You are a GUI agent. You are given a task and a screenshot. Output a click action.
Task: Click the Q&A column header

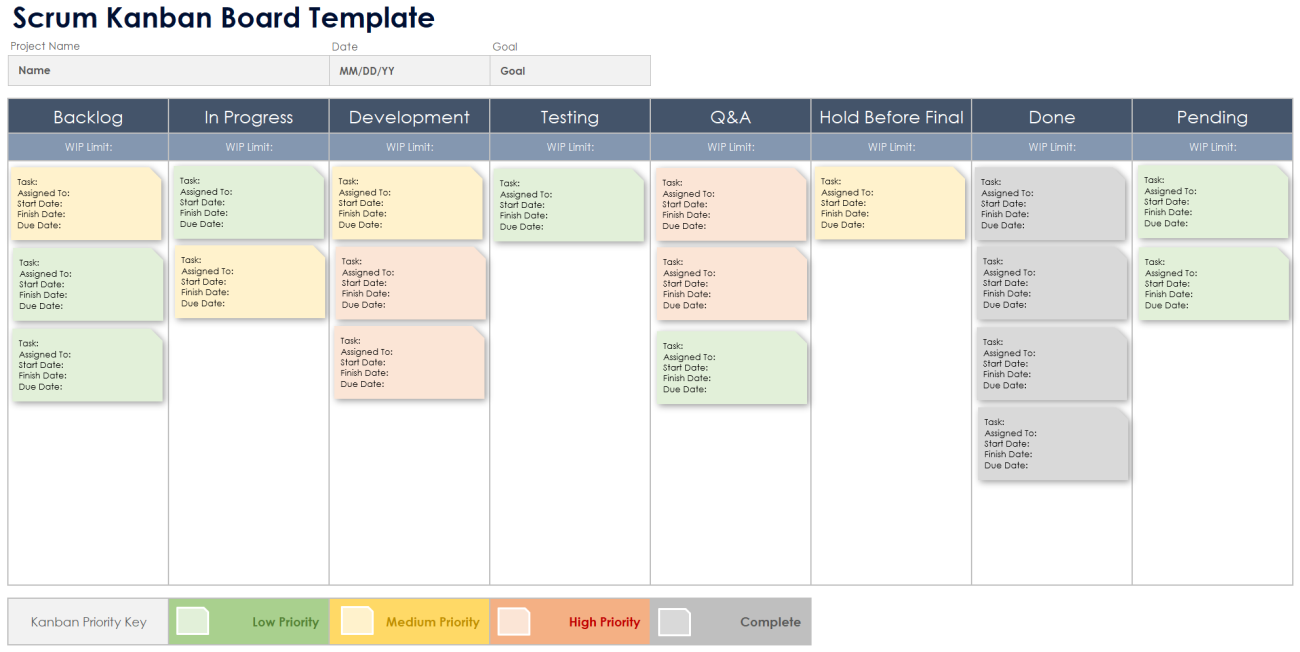pos(730,116)
